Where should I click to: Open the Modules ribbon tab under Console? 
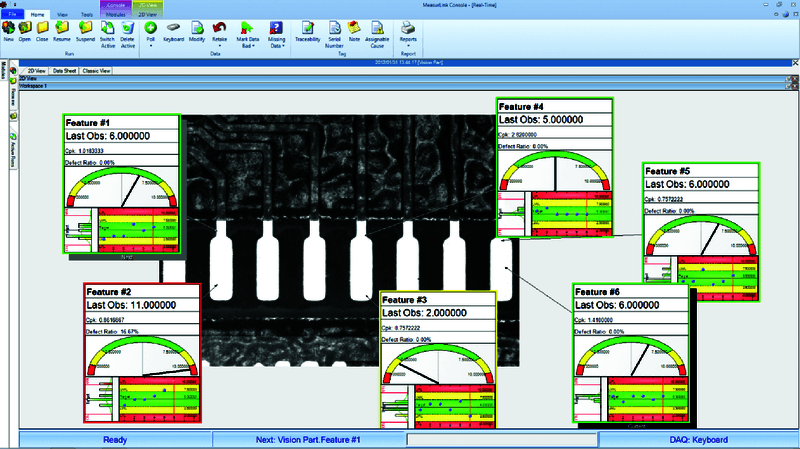tap(115, 15)
